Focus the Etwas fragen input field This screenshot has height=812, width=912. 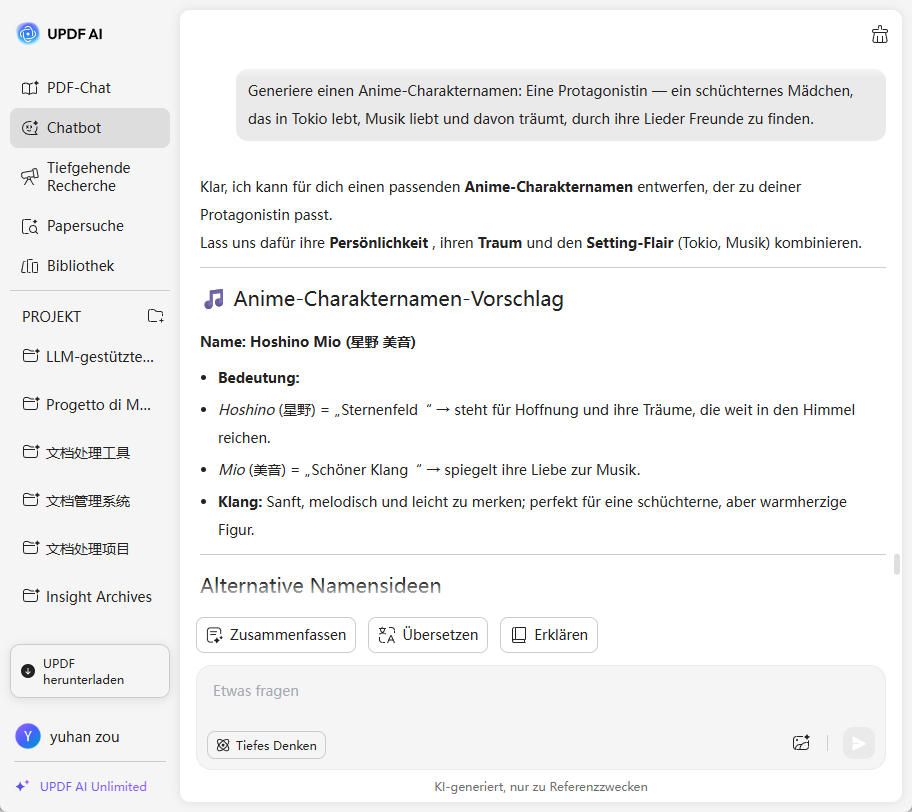541,692
